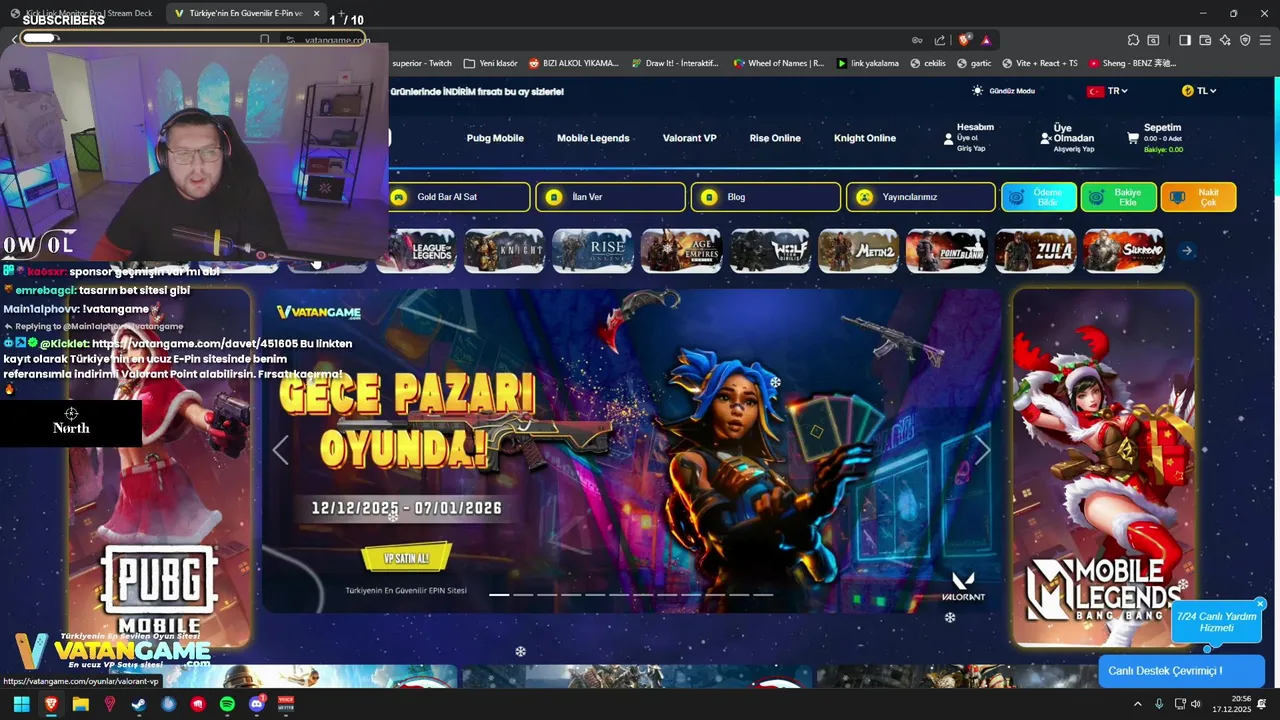Open the Blog button
The width and height of the screenshot is (1280, 720).
tap(766, 197)
